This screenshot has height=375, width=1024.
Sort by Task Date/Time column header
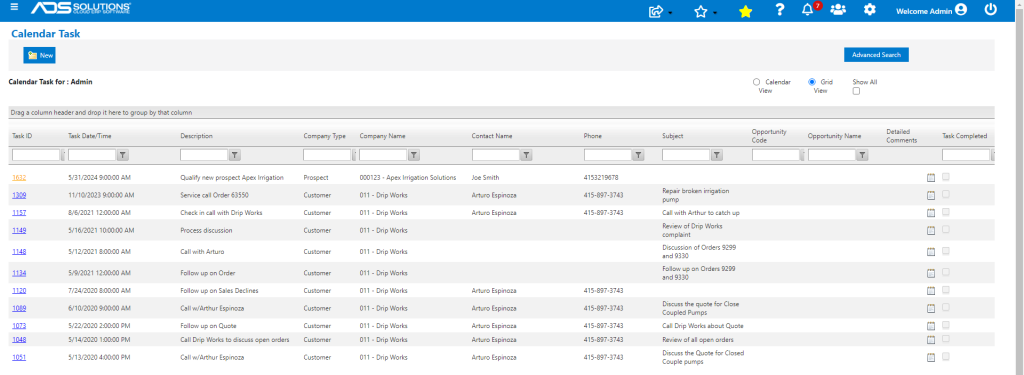[90, 136]
